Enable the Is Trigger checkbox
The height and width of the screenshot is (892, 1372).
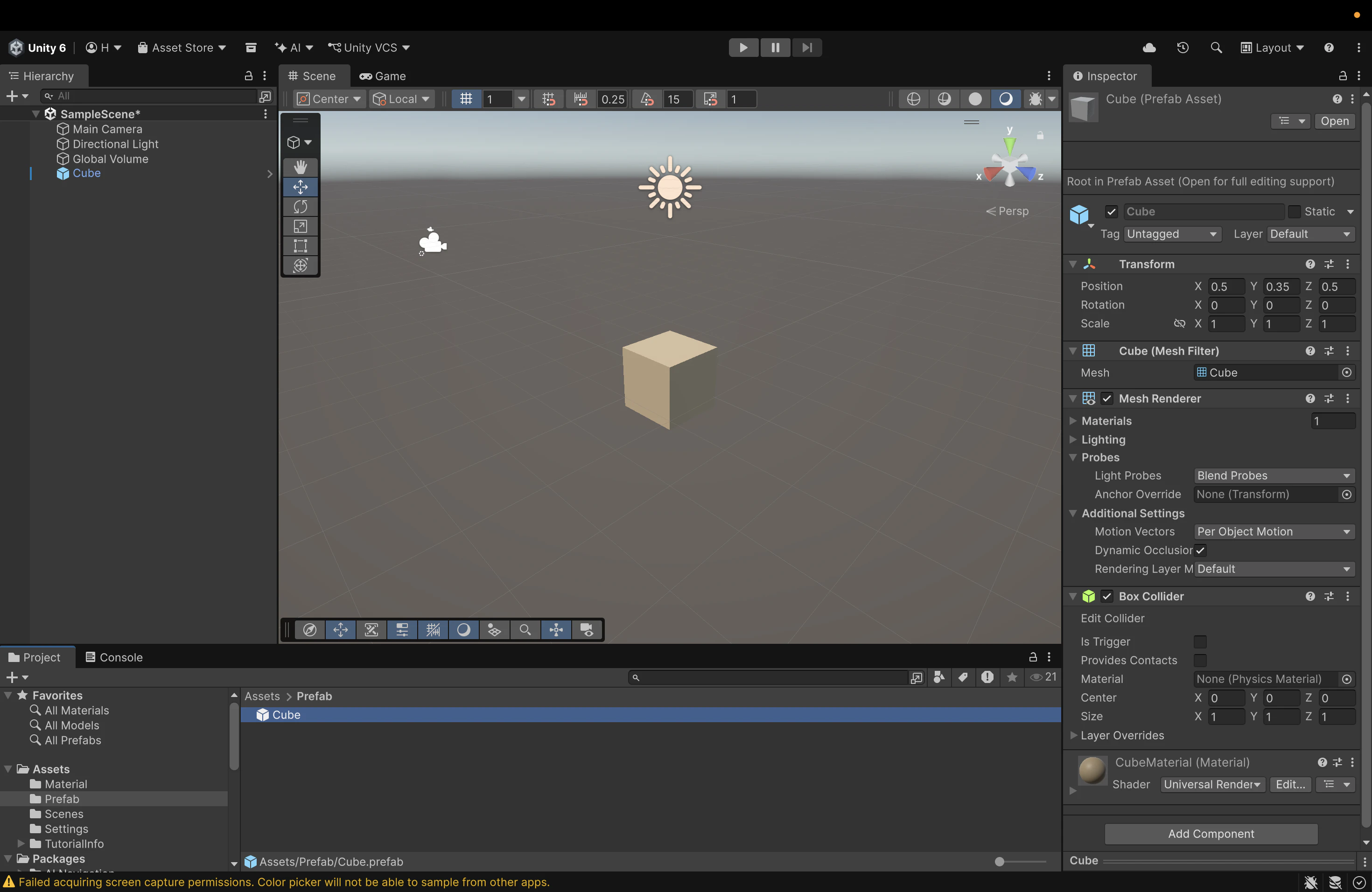pyautogui.click(x=1200, y=642)
